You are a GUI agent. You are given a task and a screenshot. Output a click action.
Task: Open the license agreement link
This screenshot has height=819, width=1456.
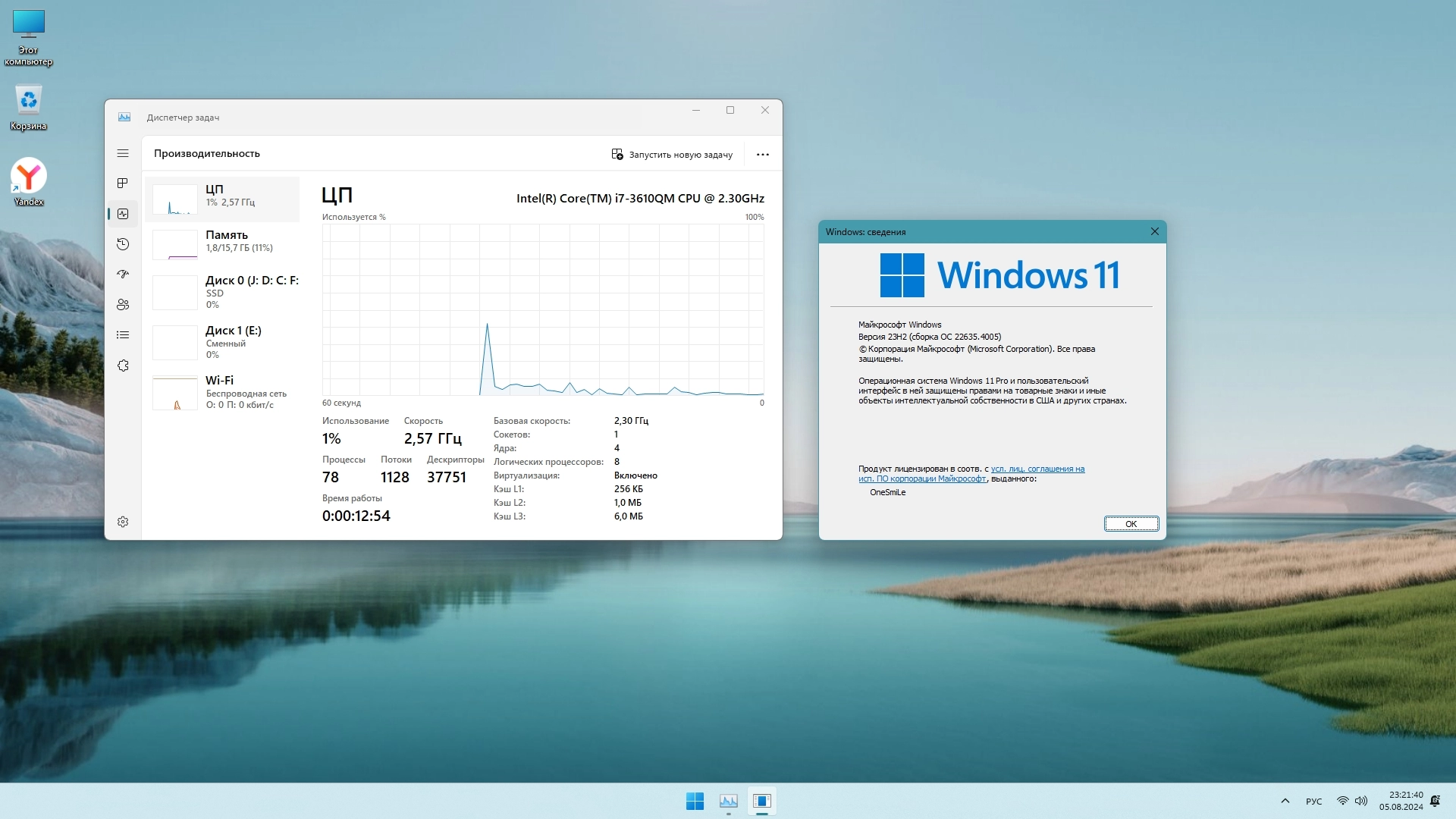[1037, 469]
